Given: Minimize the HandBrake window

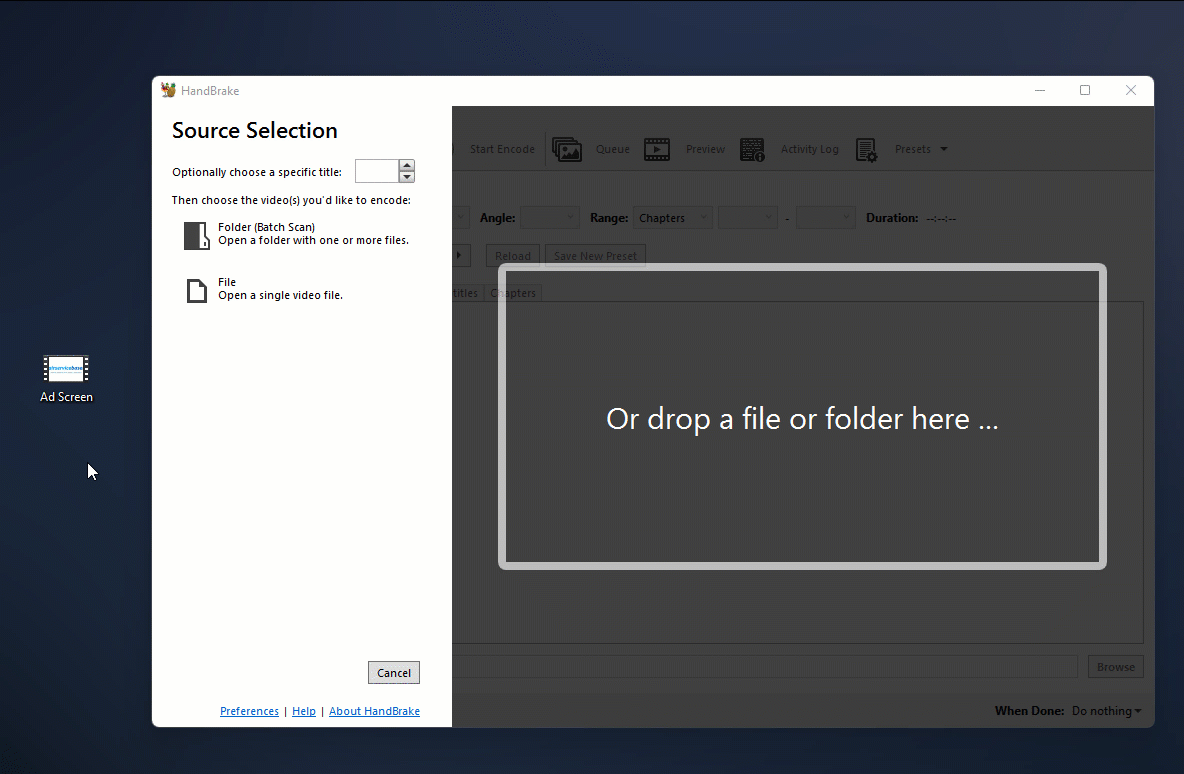Looking at the screenshot, I should tap(1040, 91).
